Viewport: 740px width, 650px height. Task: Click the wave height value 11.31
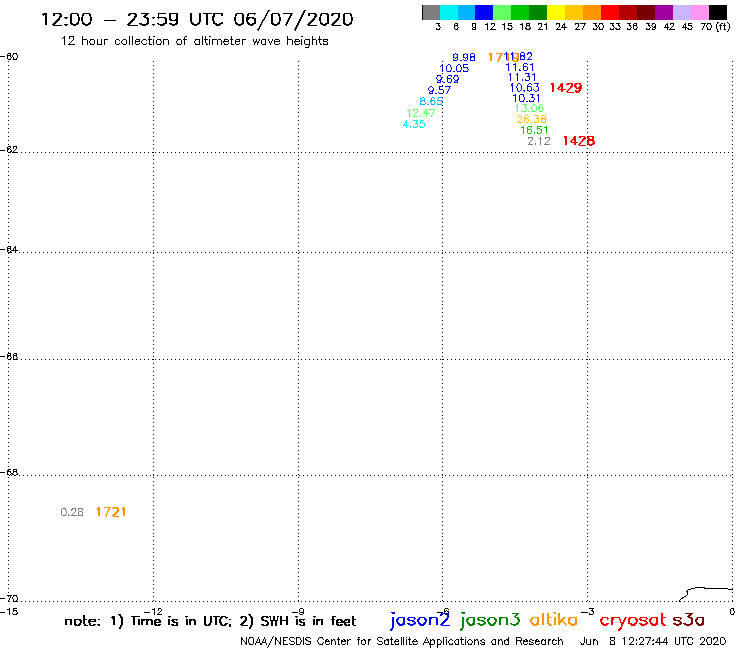[522, 77]
